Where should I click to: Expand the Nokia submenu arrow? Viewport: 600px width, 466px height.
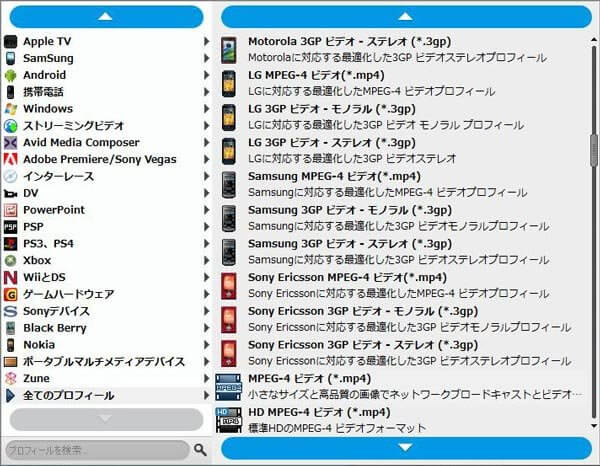206,345
